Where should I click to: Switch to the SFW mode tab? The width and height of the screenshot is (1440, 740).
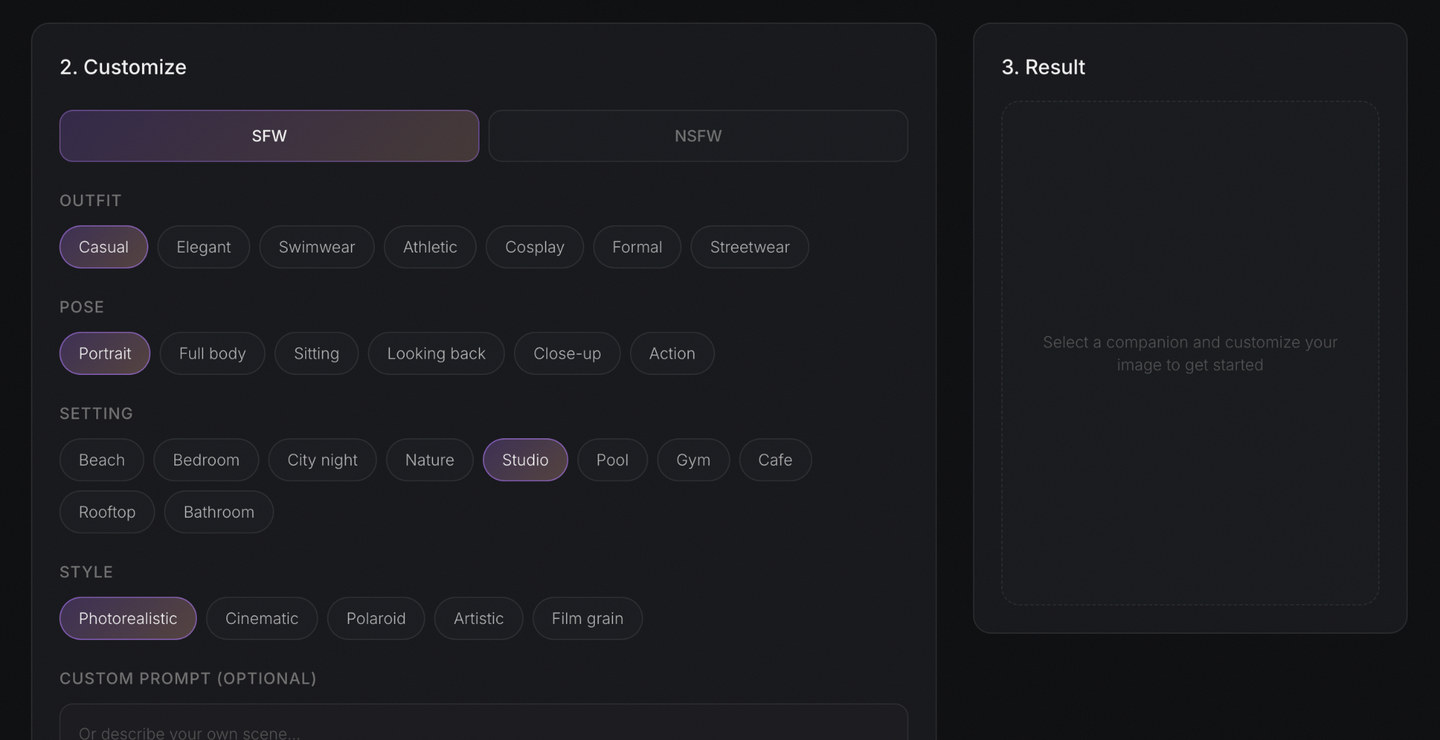pyautogui.click(x=269, y=136)
